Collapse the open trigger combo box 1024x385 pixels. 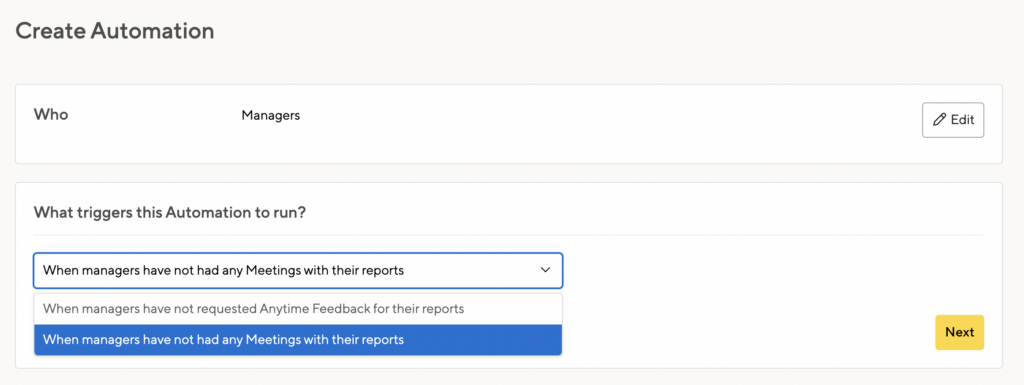point(298,270)
